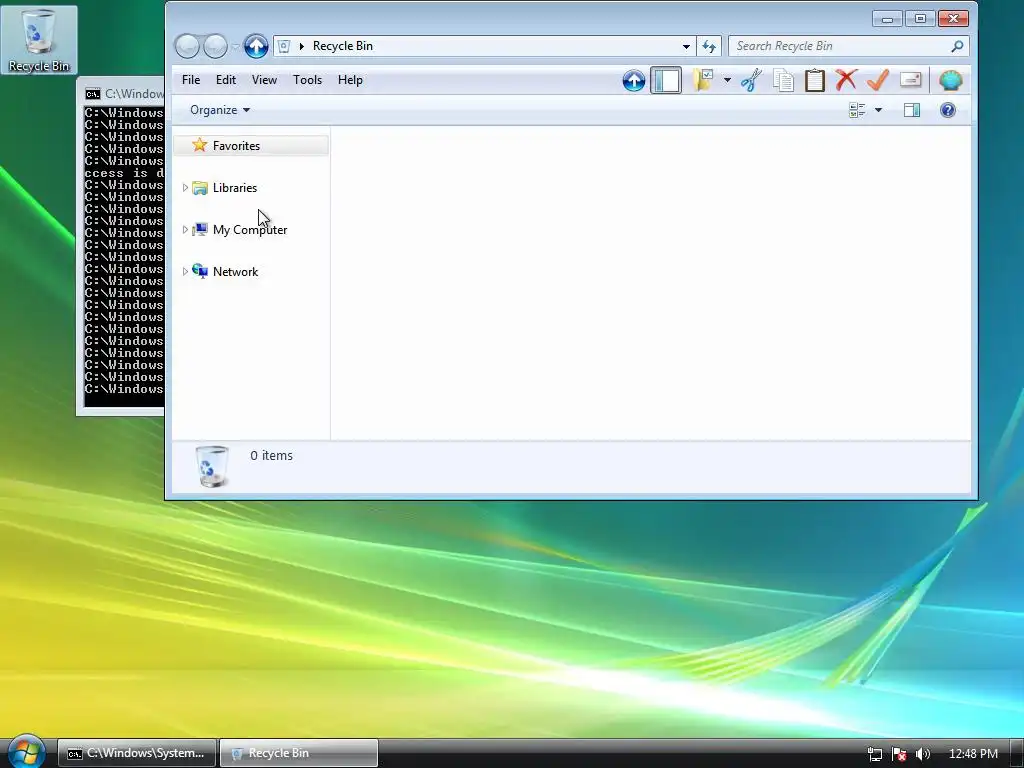Click the toolbar Up one level arrow icon
Image resolution: width=1024 pixels, height=768 pixels.
pos(633,80)
